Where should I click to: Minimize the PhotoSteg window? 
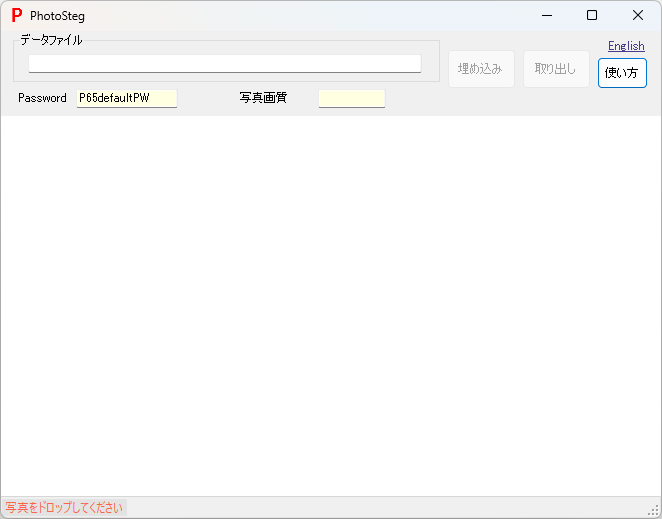click(x=547, y=16)
